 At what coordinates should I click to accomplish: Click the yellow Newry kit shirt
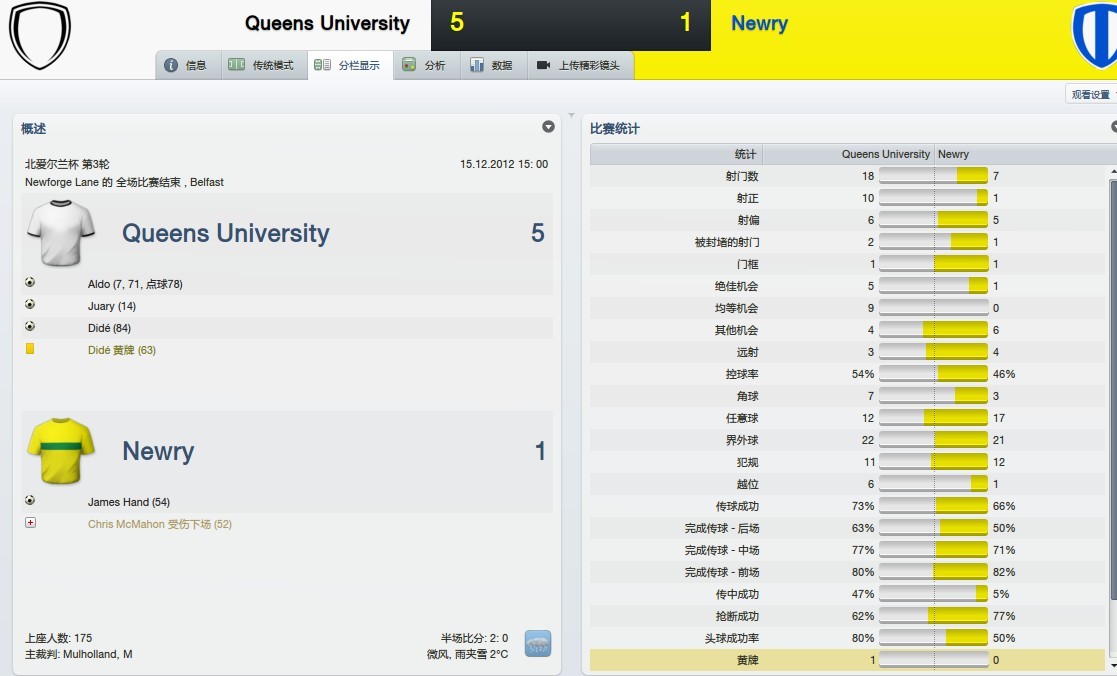click(61, 451)
